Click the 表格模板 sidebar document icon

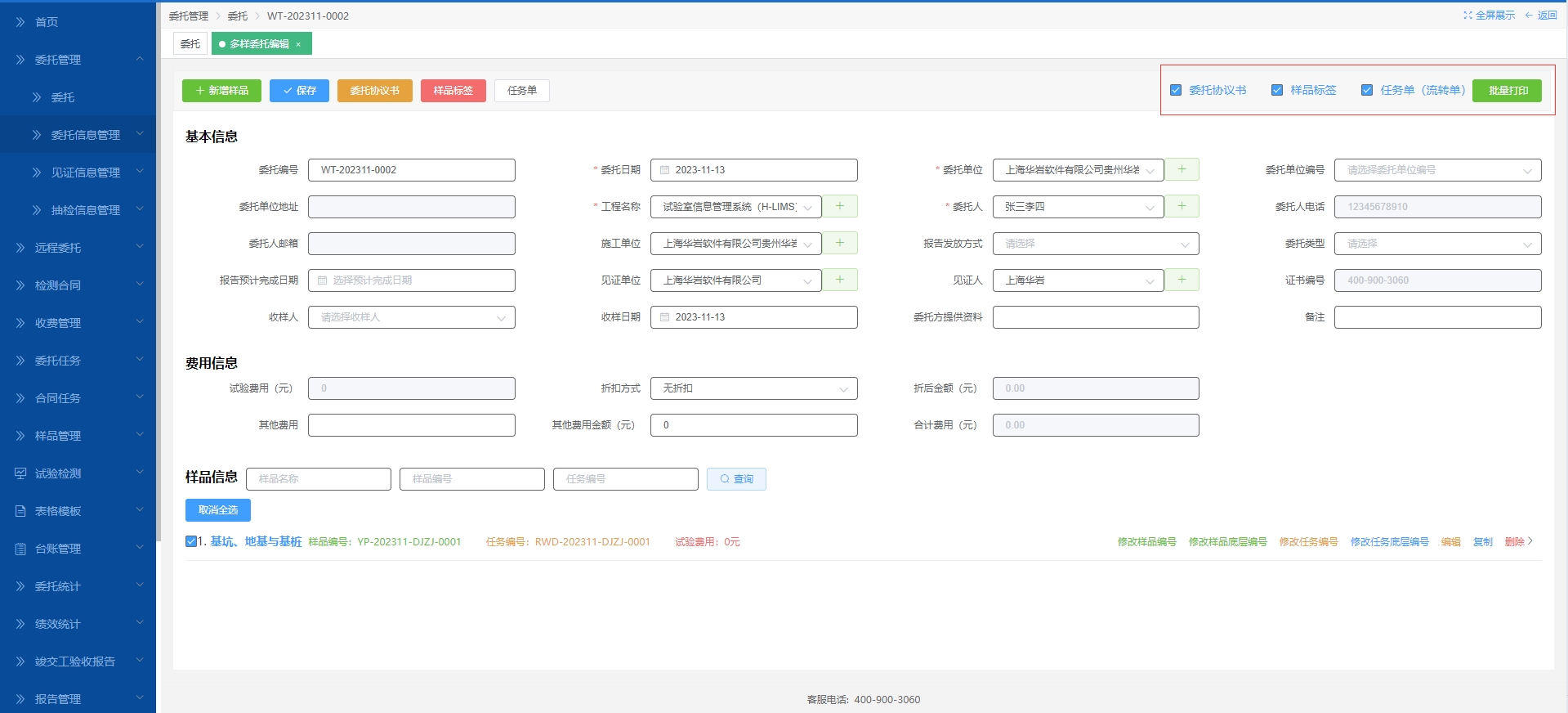pyautogui.click(x=20, y=511)
